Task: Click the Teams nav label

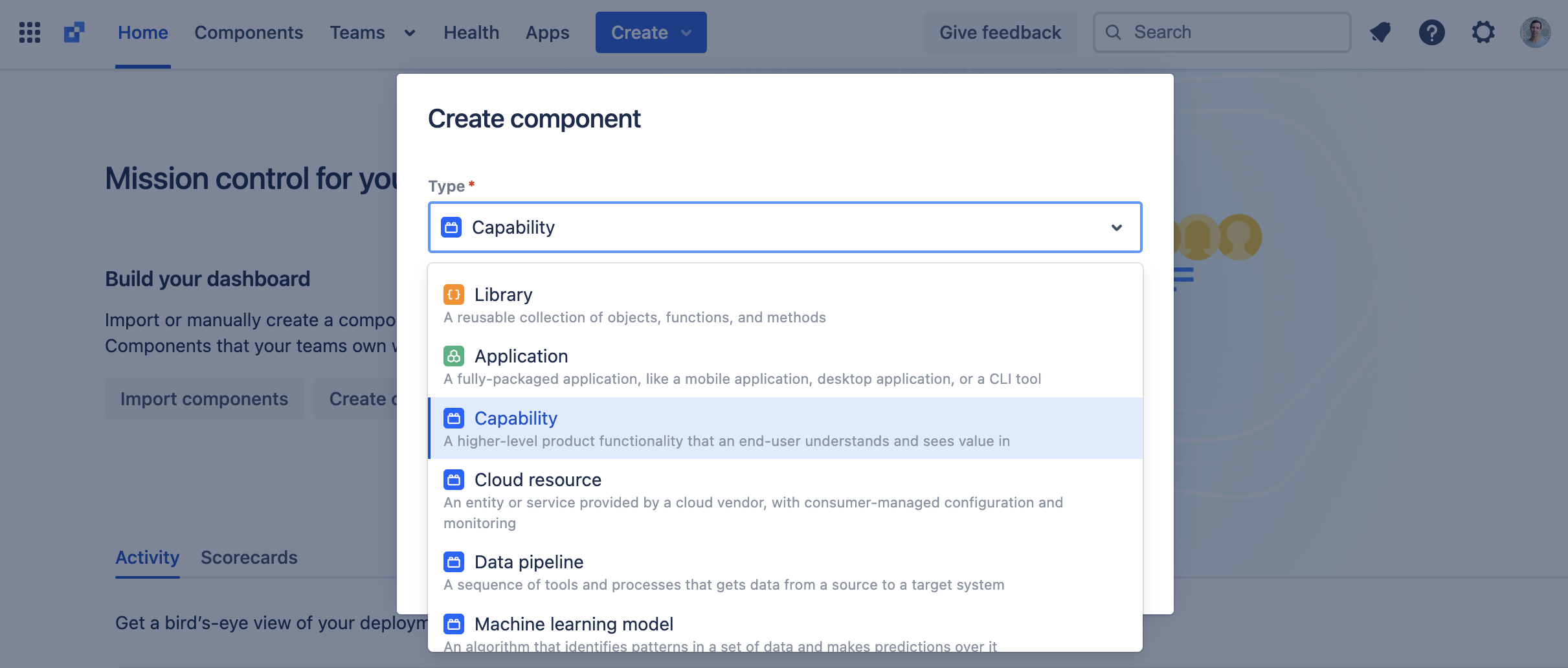Action: pyautogui.click(x=357, y=32)
